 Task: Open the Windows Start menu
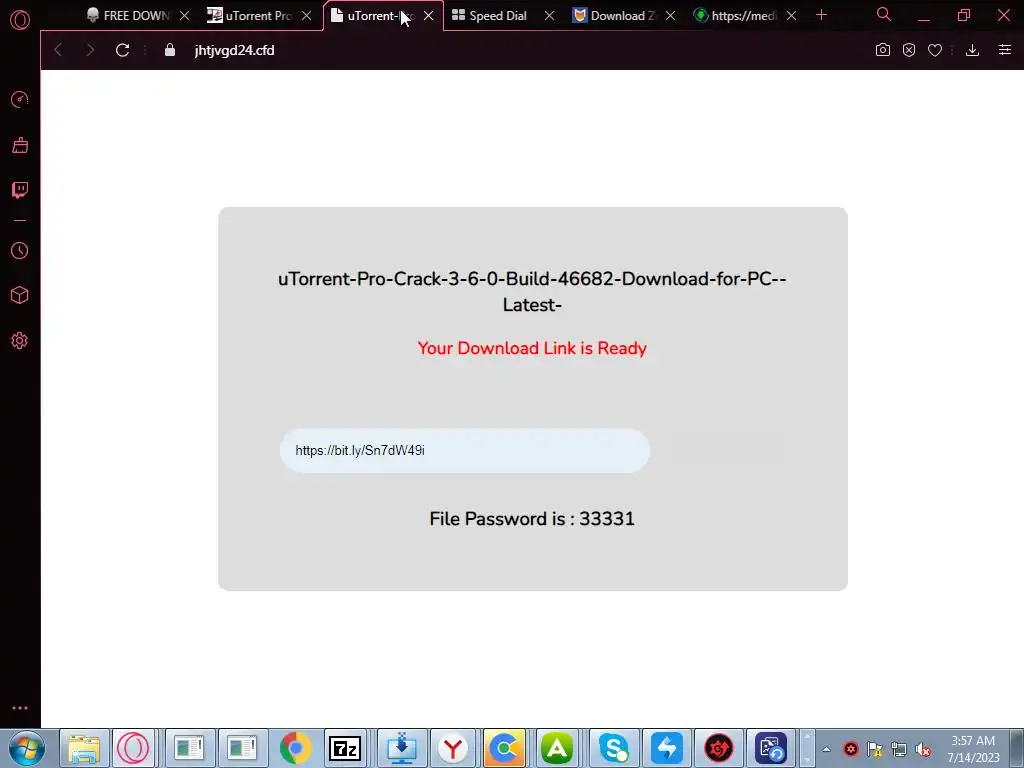27,748
